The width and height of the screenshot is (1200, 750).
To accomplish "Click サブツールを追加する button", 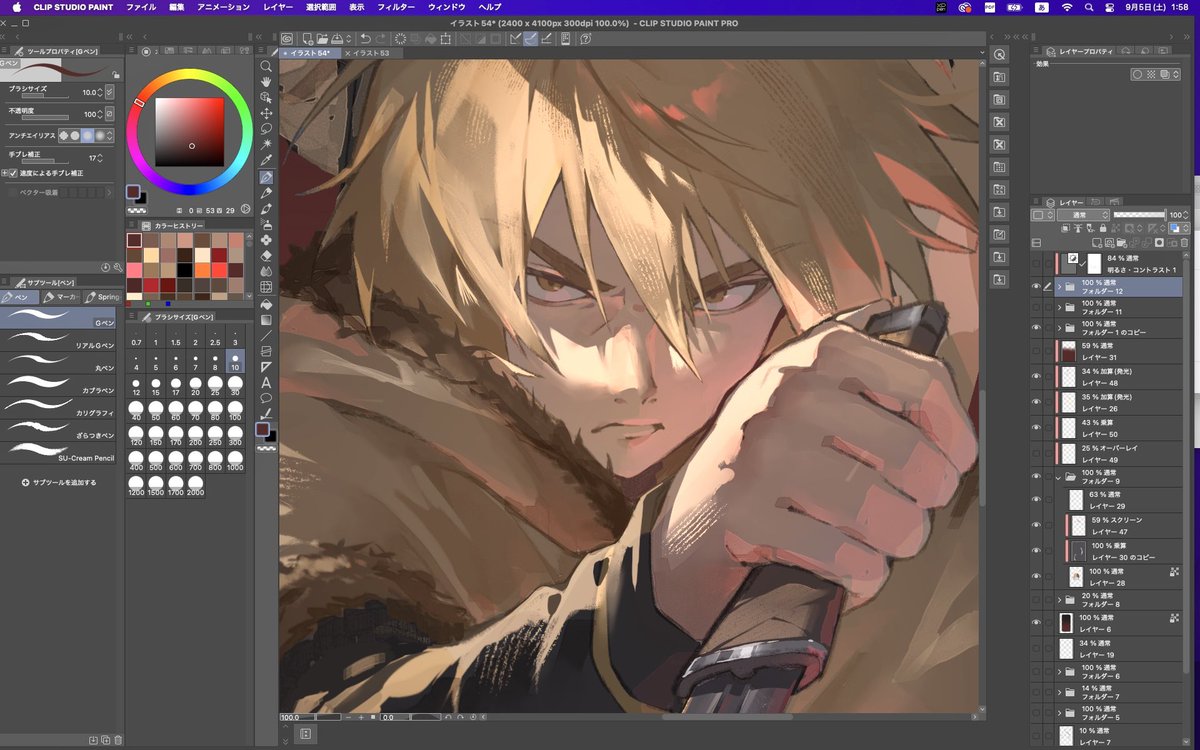I will (60, 482).
